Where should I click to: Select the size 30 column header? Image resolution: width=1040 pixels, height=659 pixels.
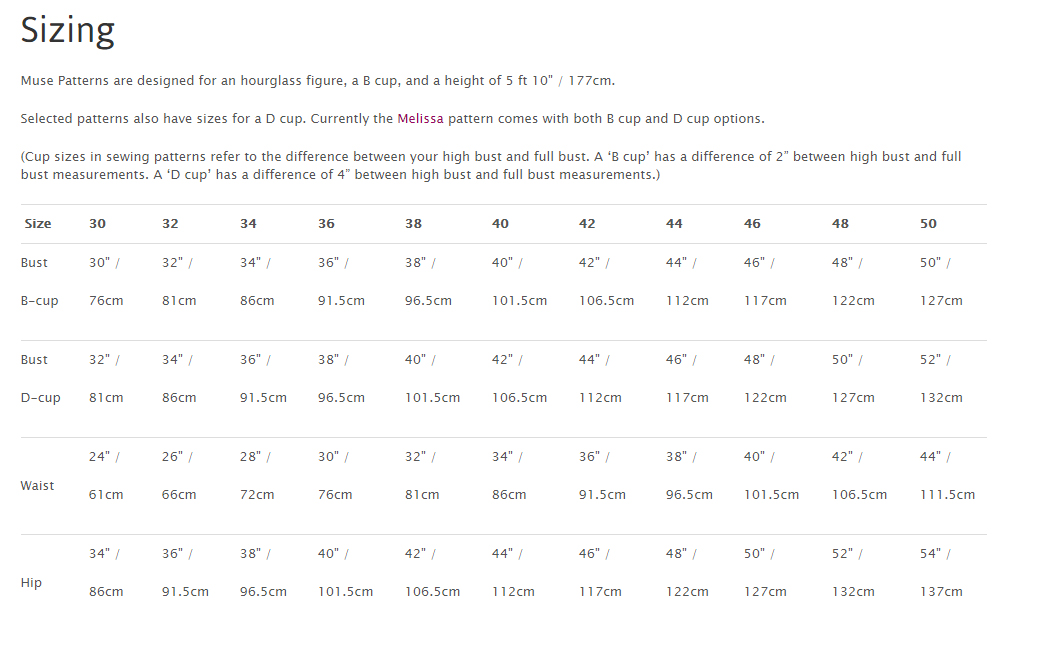click(x=97, y=224)
